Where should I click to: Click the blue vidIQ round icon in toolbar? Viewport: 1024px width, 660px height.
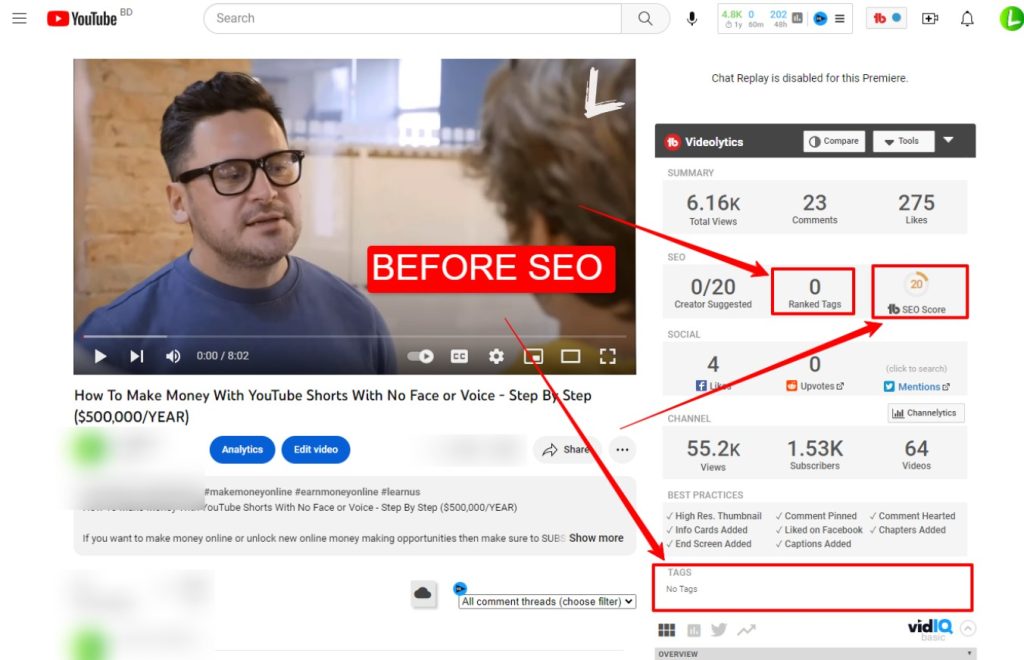coord(820,18)
